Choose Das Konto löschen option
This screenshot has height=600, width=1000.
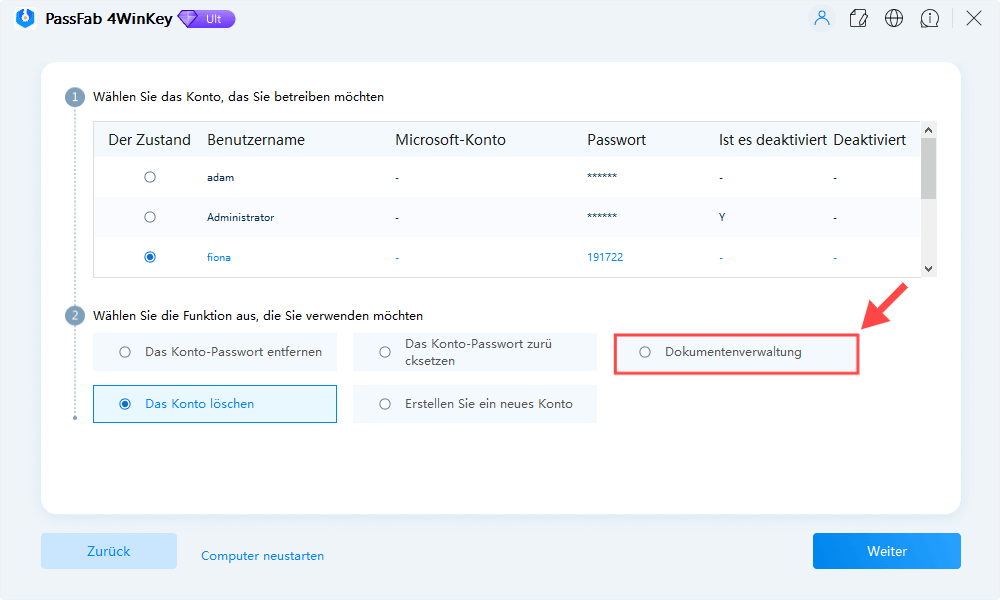click(x=215, y=404)
